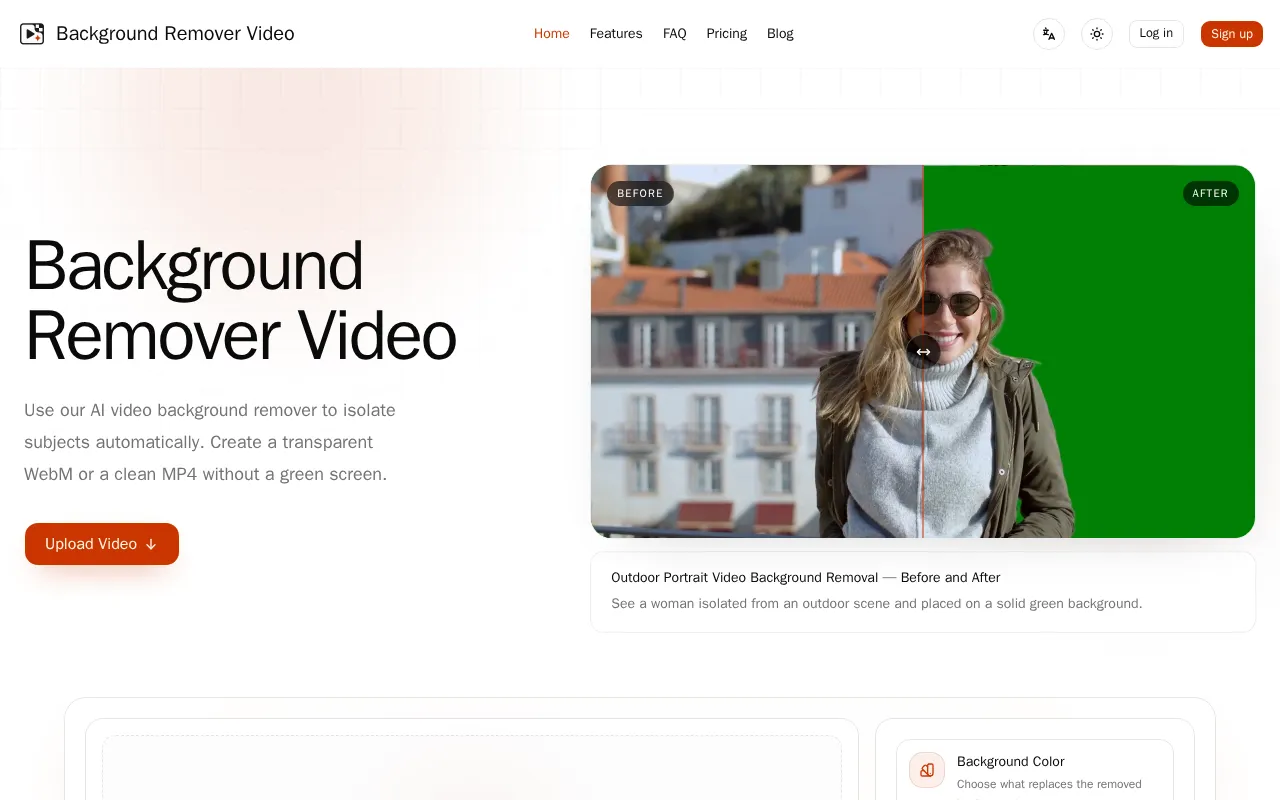Click the woman portrait preview image
Screen dimensions: 1280x800
(923, 352)
